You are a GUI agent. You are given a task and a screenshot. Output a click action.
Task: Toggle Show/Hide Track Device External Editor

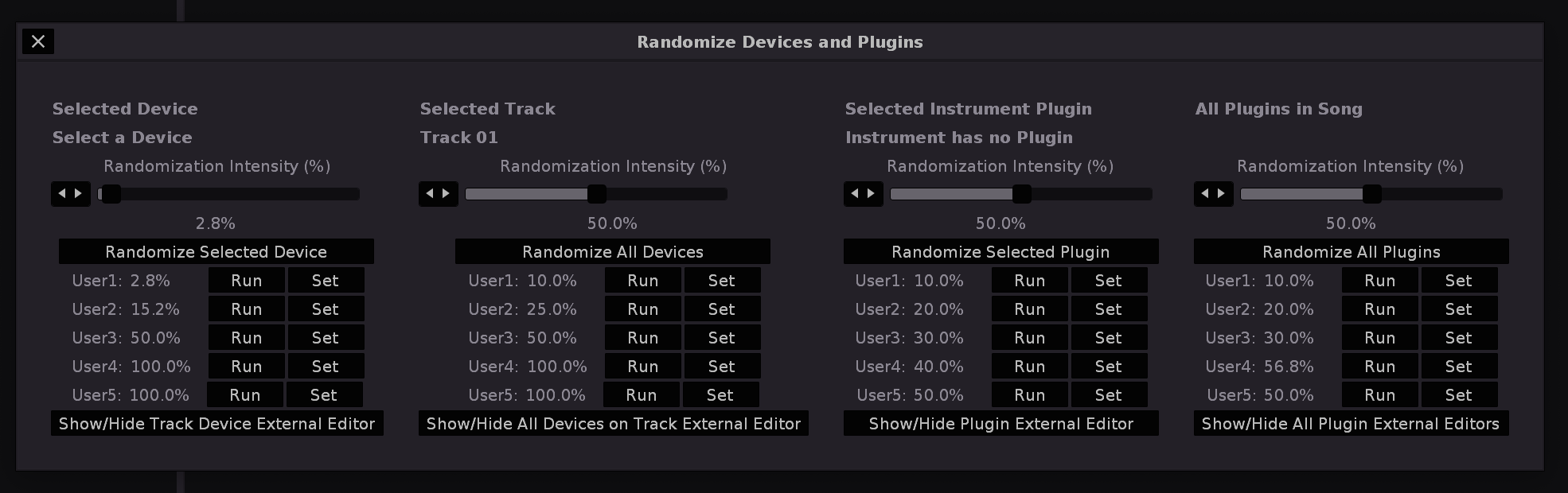[x=216, y=424]
